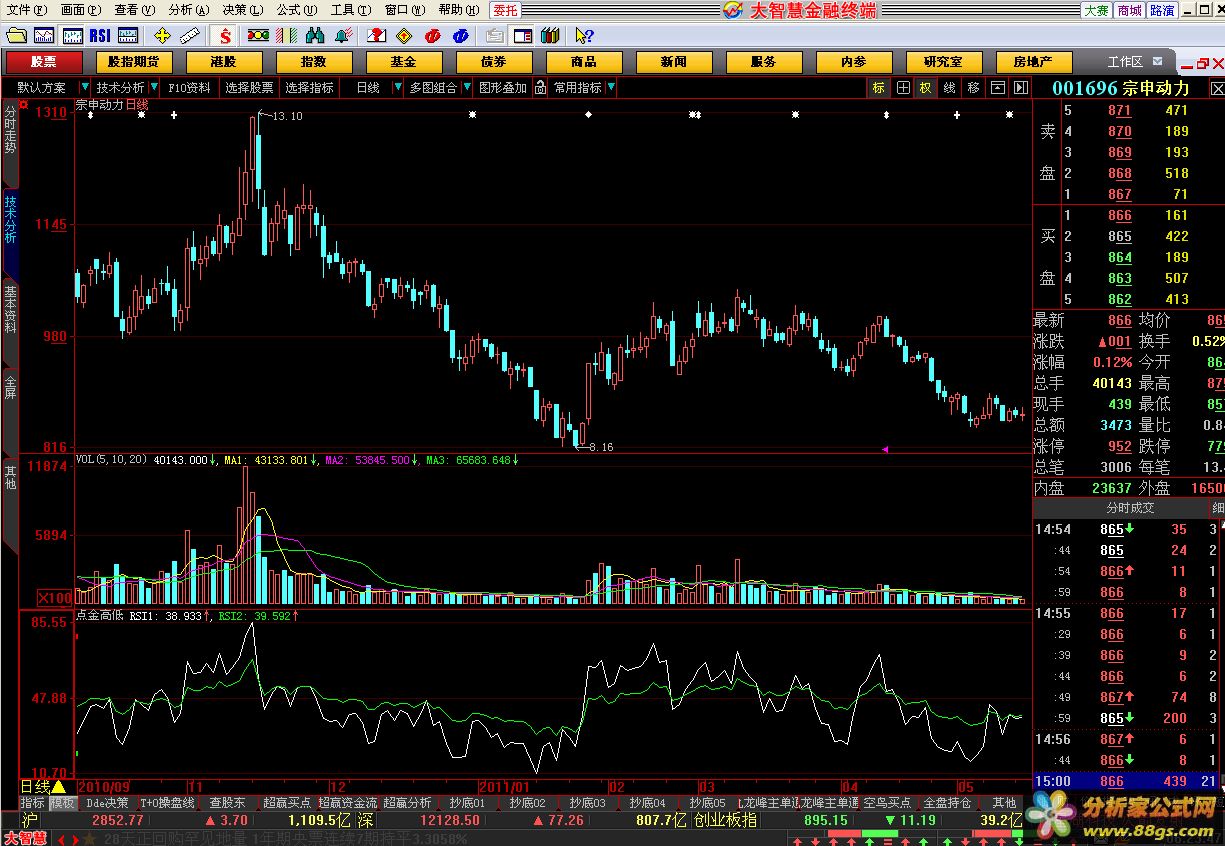The image size is (1225, 846).
Task: Click the 创业板指 index label in status bar
Action: [x=726, y=820]
